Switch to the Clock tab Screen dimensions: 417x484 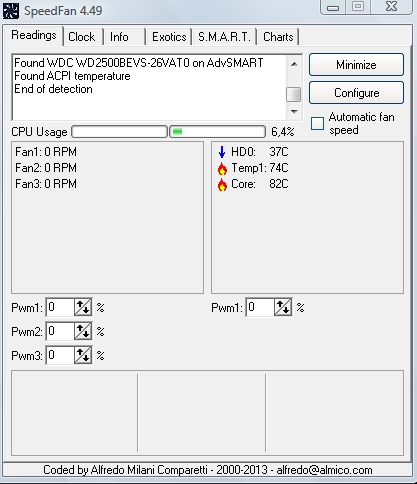click(x=82, y=37)
